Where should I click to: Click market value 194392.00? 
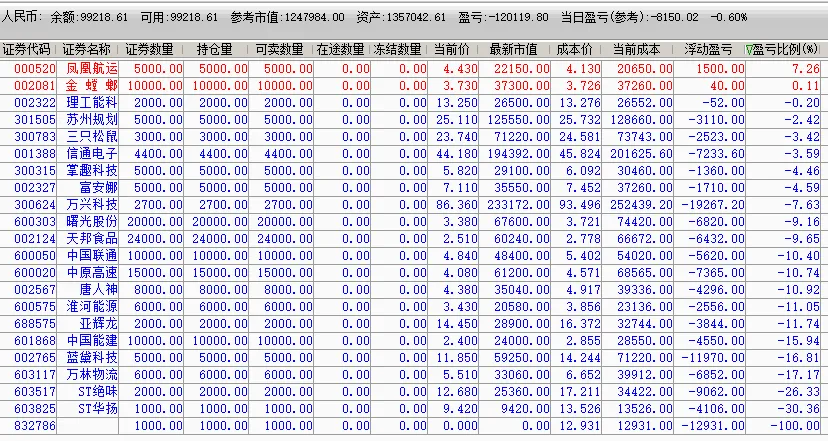click(x=519, y=154)
